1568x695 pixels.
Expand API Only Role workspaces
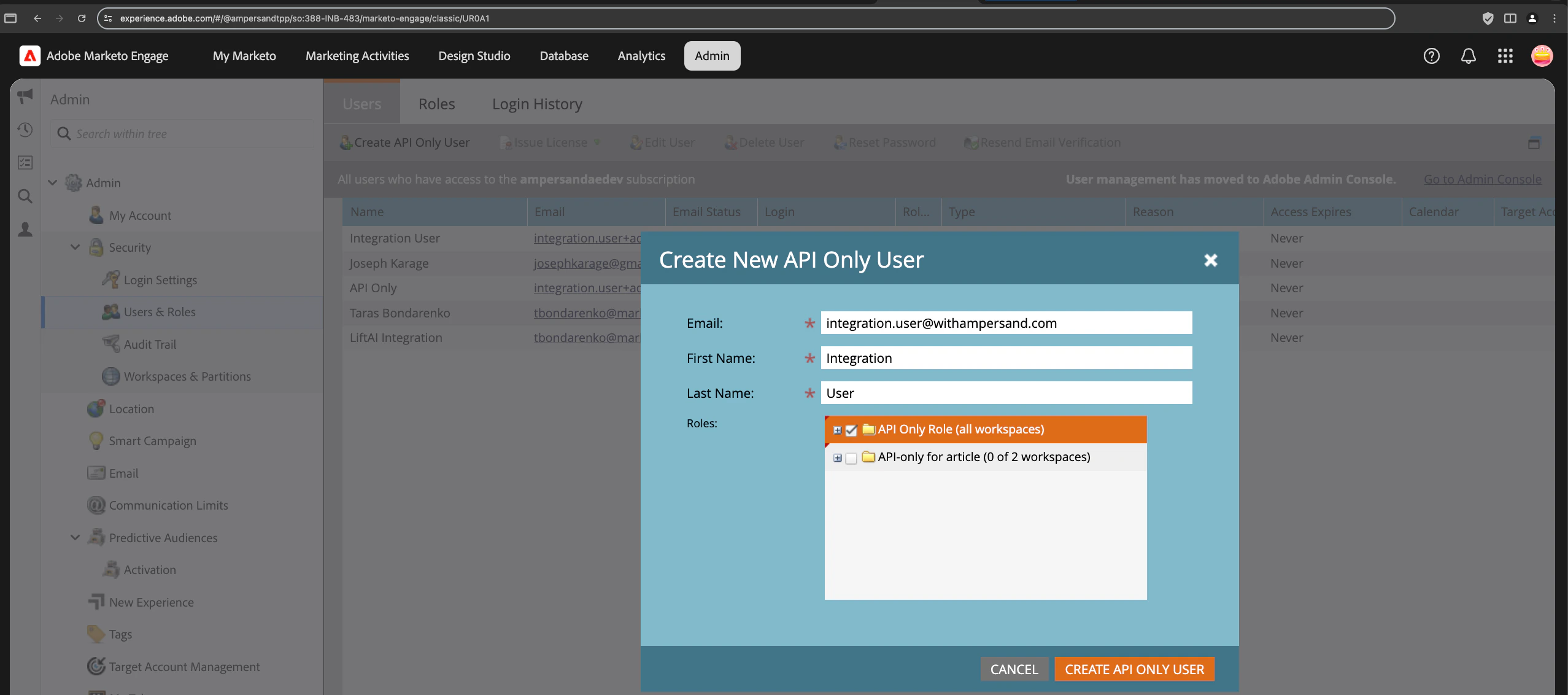click(x=837, y=430)
